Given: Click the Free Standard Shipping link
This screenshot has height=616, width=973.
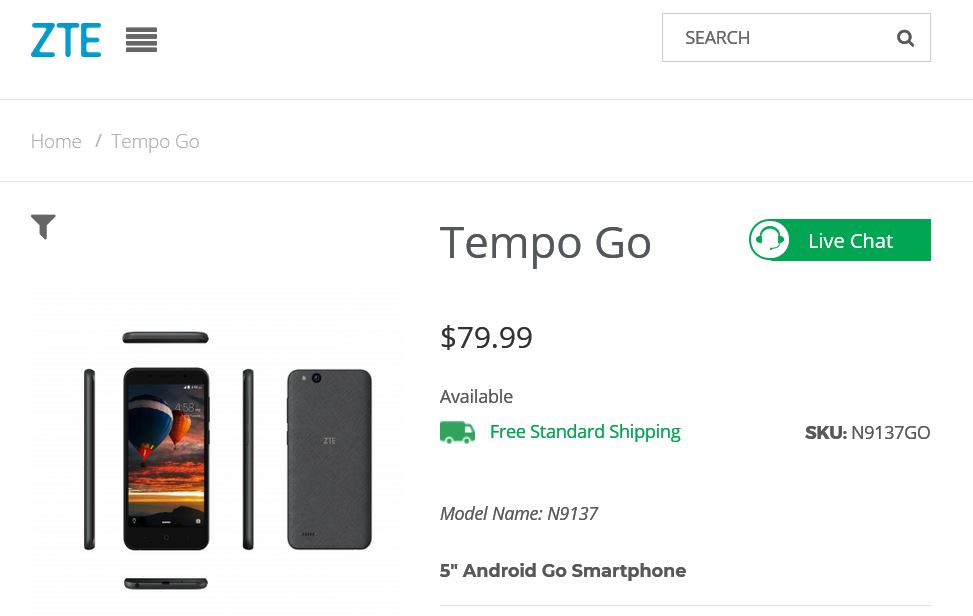Looking at the screenshot, I should (585, 431).
